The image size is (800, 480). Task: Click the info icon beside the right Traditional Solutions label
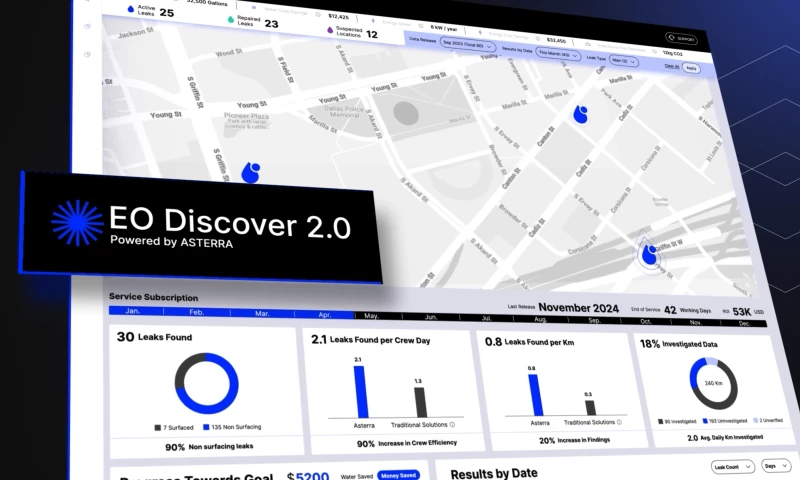(x=619, y=422)
